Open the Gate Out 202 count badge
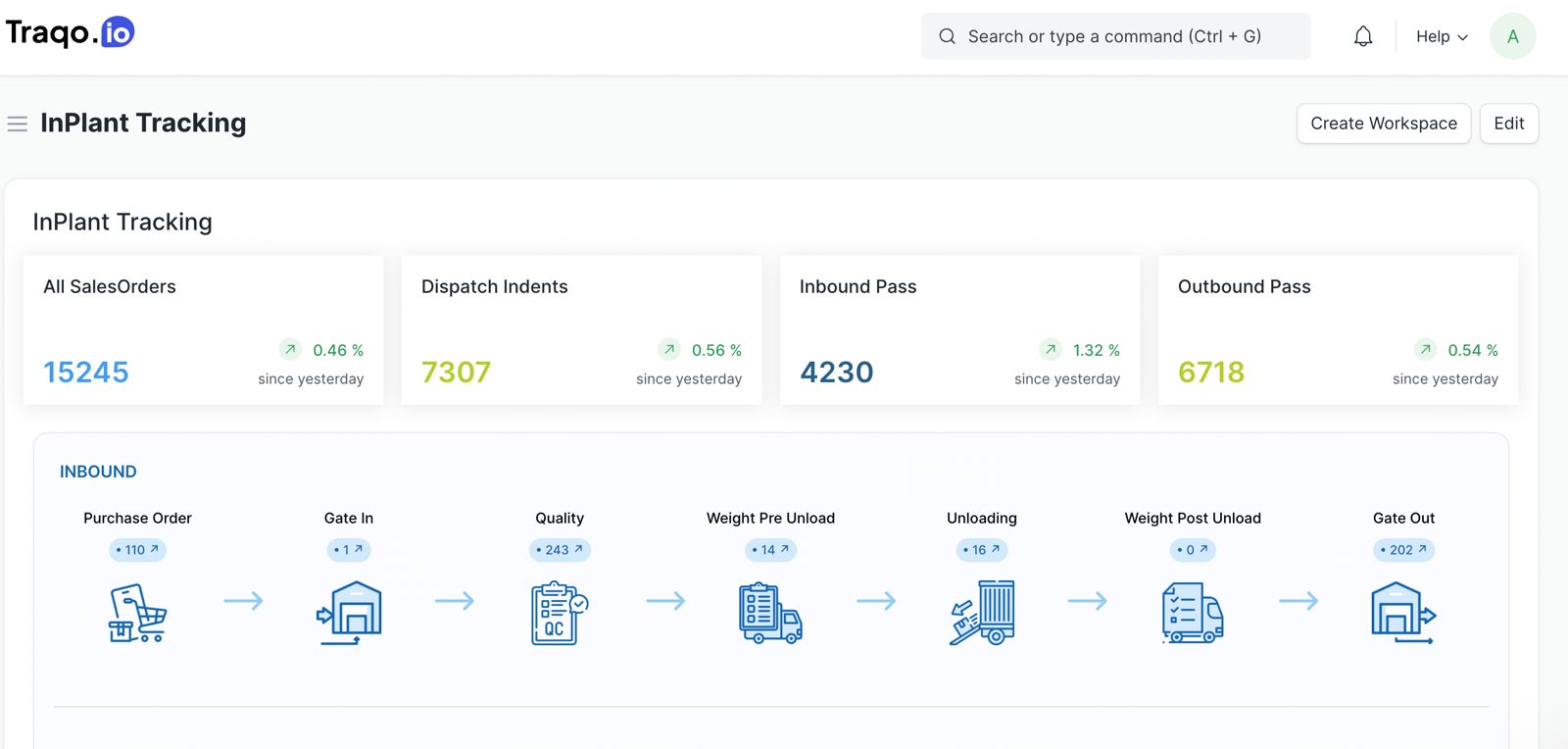 click(x=1403, y=550)
